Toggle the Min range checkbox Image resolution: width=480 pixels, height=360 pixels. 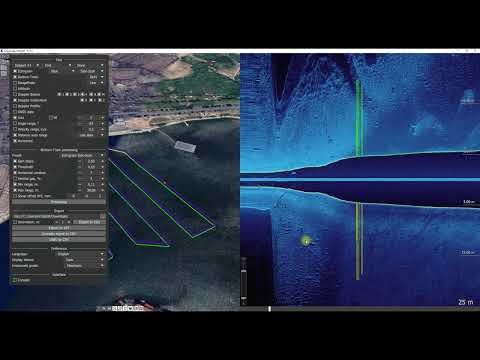15,184
